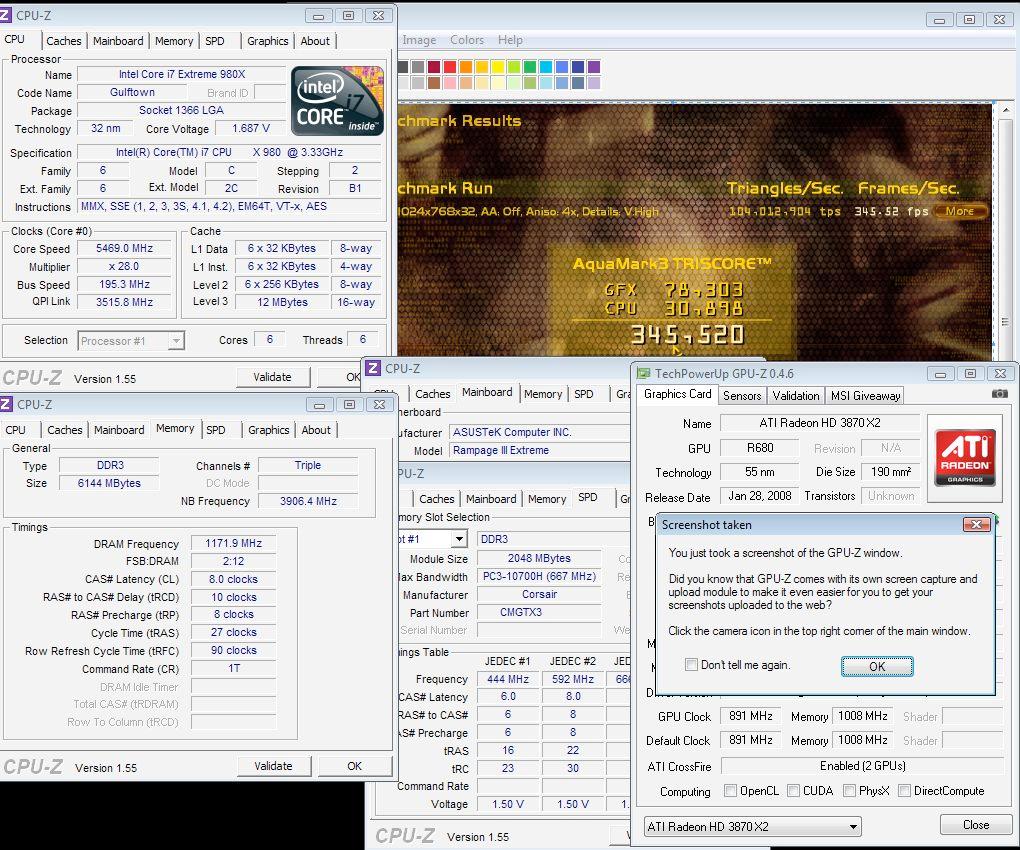Click the NB Frequency 3906.4 MHz value
Image resolution: width=1020 pixels, height=850 pixels.
pos(308,501)
